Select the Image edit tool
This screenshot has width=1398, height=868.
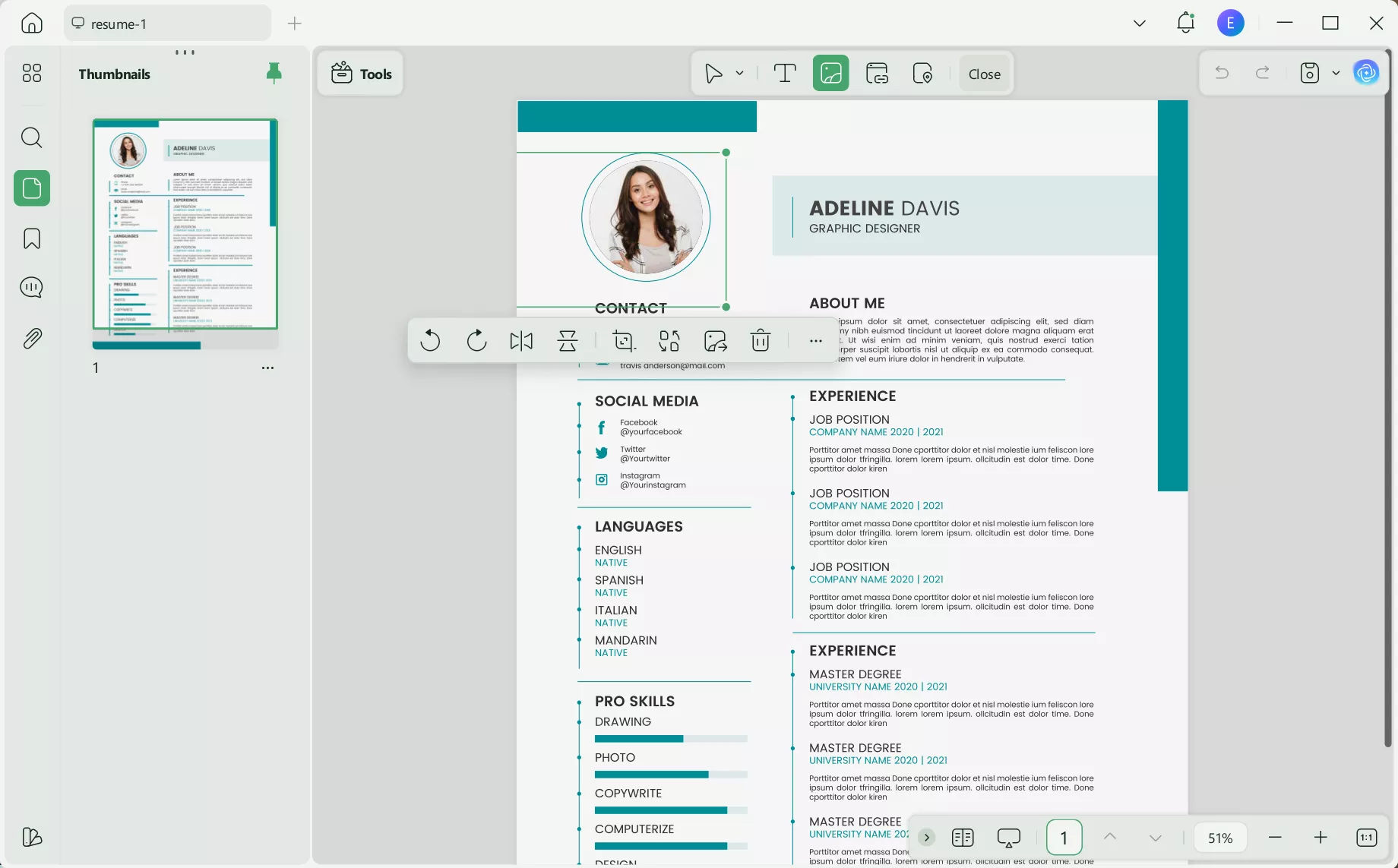tap(830, 73)
